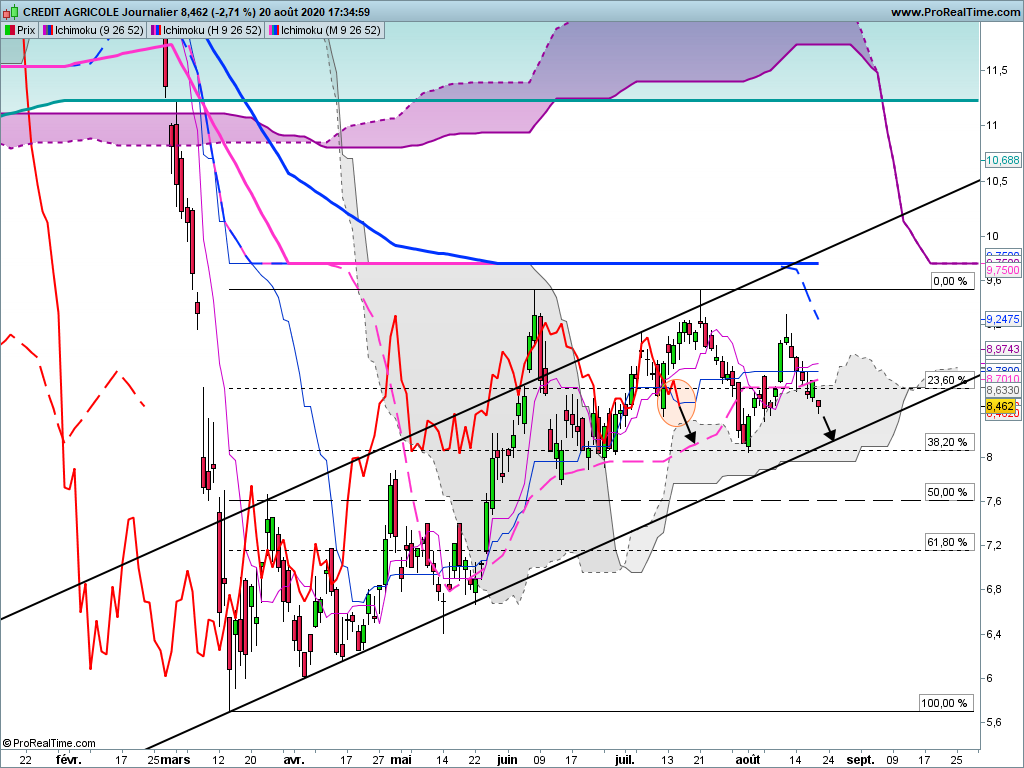The width and height of the screenshot is (1024, 768).
Task: Click the avr. label on the time axis
Action: (x=294, y=760)
